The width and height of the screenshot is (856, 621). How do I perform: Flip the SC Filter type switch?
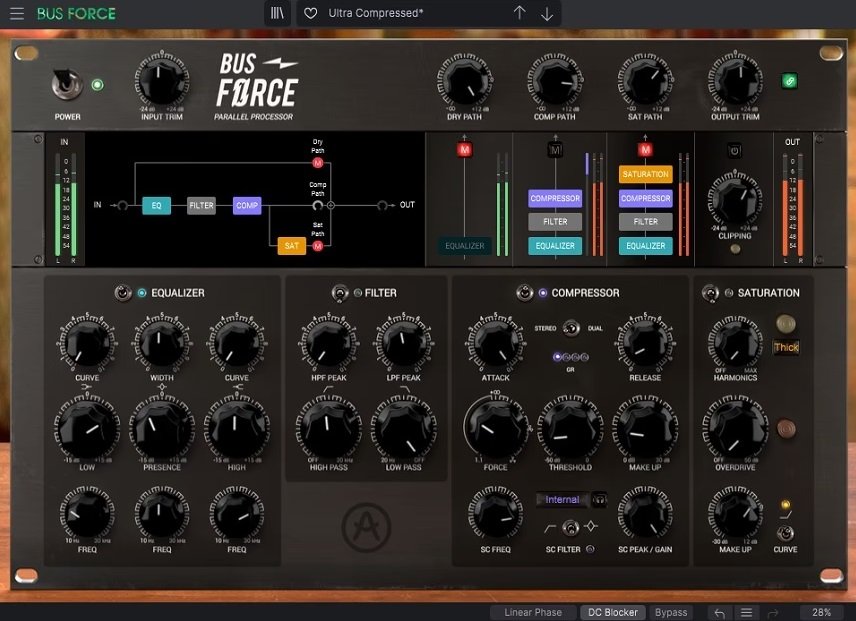pyautogui.click(x=570, y=528)
